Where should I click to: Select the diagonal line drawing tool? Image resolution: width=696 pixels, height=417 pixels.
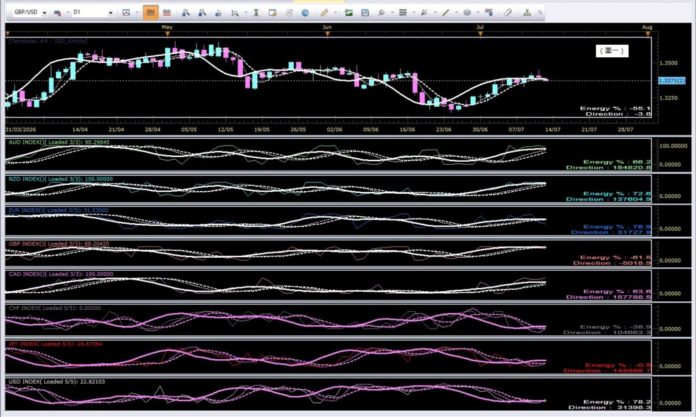point(446,13)
